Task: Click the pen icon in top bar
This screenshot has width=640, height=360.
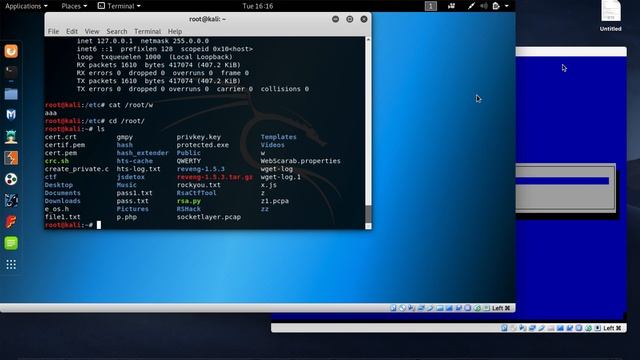Action: tap(471, 6)
